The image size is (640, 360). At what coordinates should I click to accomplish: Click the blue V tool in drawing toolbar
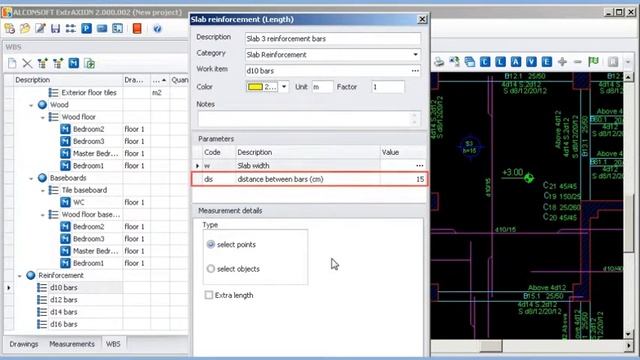[531, 62]
